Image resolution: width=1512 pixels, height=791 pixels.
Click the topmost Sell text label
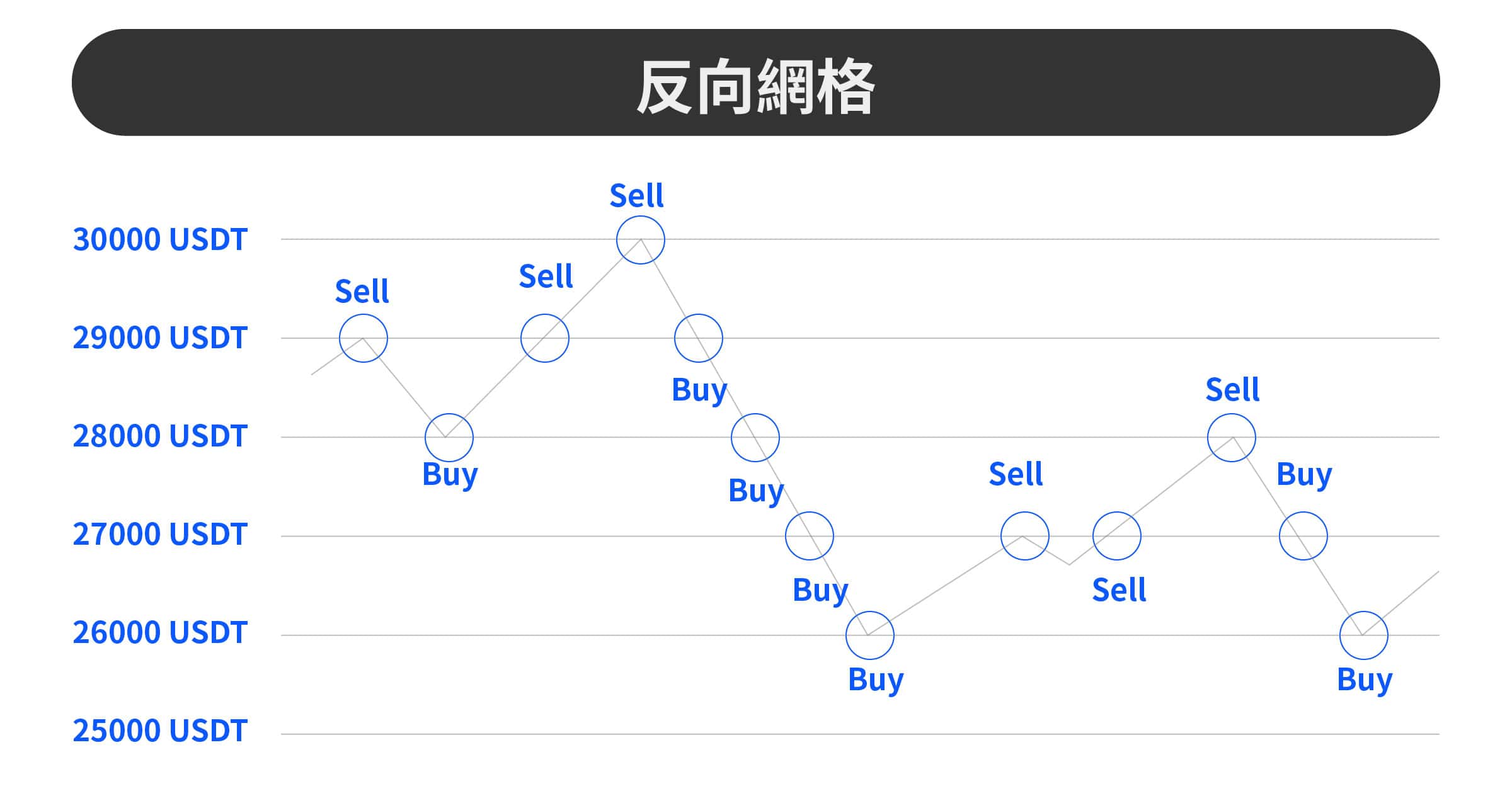click(637, 196)
